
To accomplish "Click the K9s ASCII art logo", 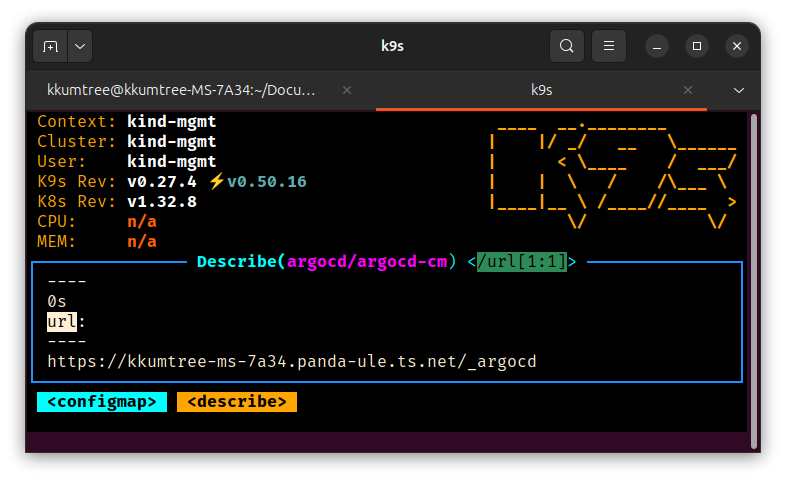I will point(613,175).
